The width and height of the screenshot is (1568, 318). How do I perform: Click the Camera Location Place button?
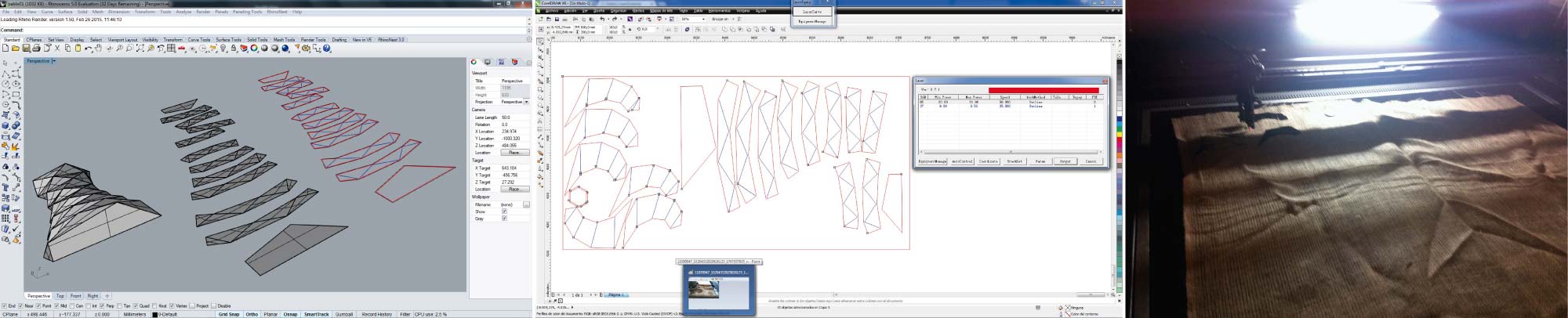[514, 152]
